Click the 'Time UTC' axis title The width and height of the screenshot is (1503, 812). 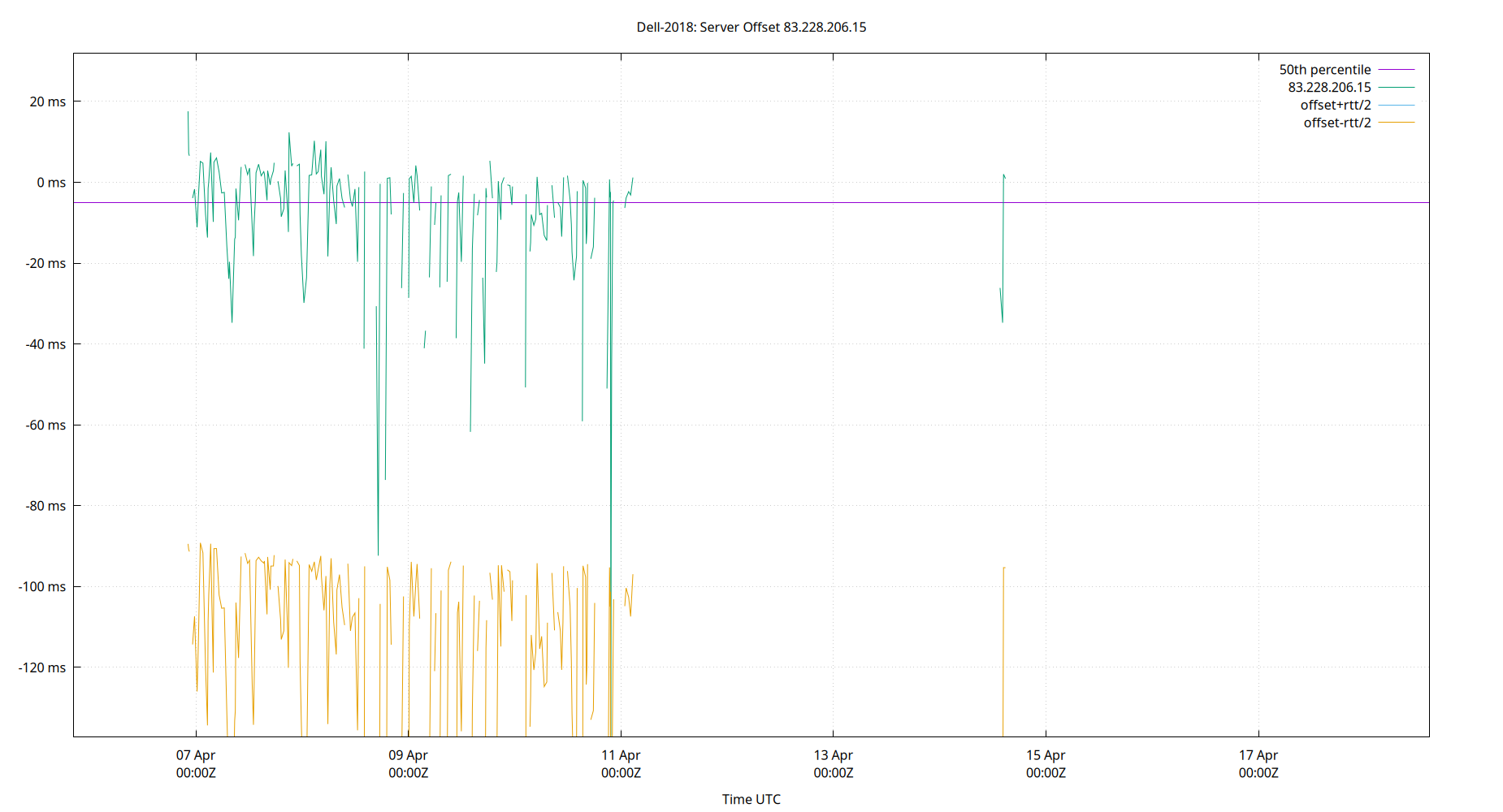click(751, 799)
